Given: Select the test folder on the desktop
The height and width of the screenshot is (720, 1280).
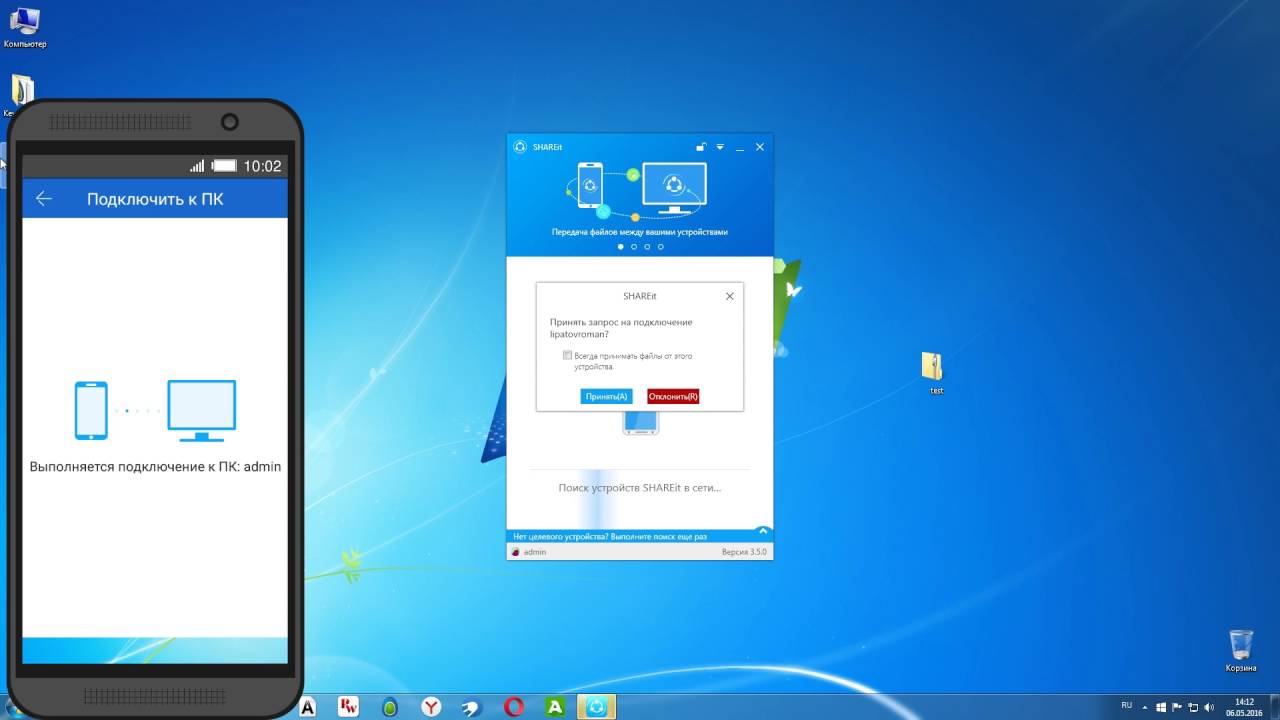Looking at the screenshot, I should [933, 372].
